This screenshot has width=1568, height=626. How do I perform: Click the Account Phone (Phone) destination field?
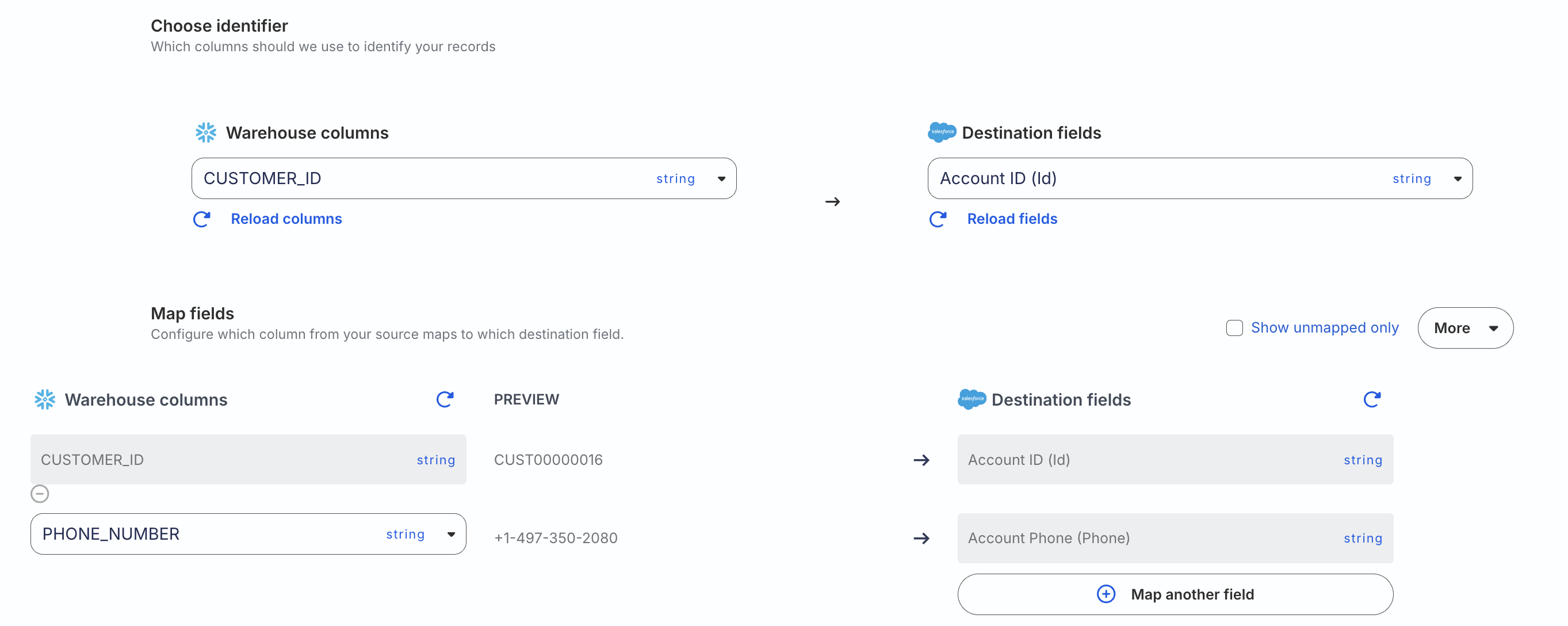point(1175,539)
